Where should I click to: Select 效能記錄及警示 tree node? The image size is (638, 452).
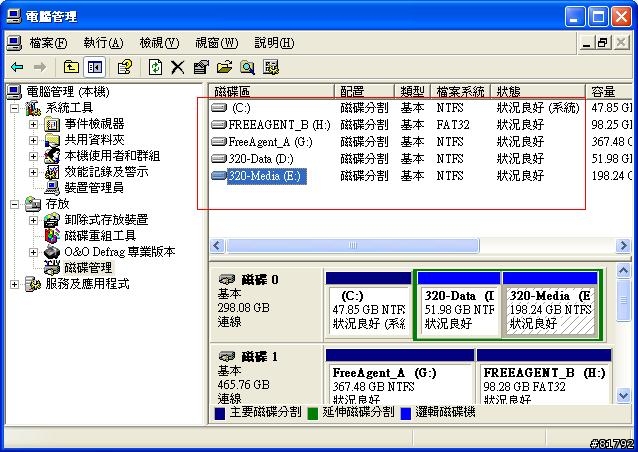(x=106, y=172)
